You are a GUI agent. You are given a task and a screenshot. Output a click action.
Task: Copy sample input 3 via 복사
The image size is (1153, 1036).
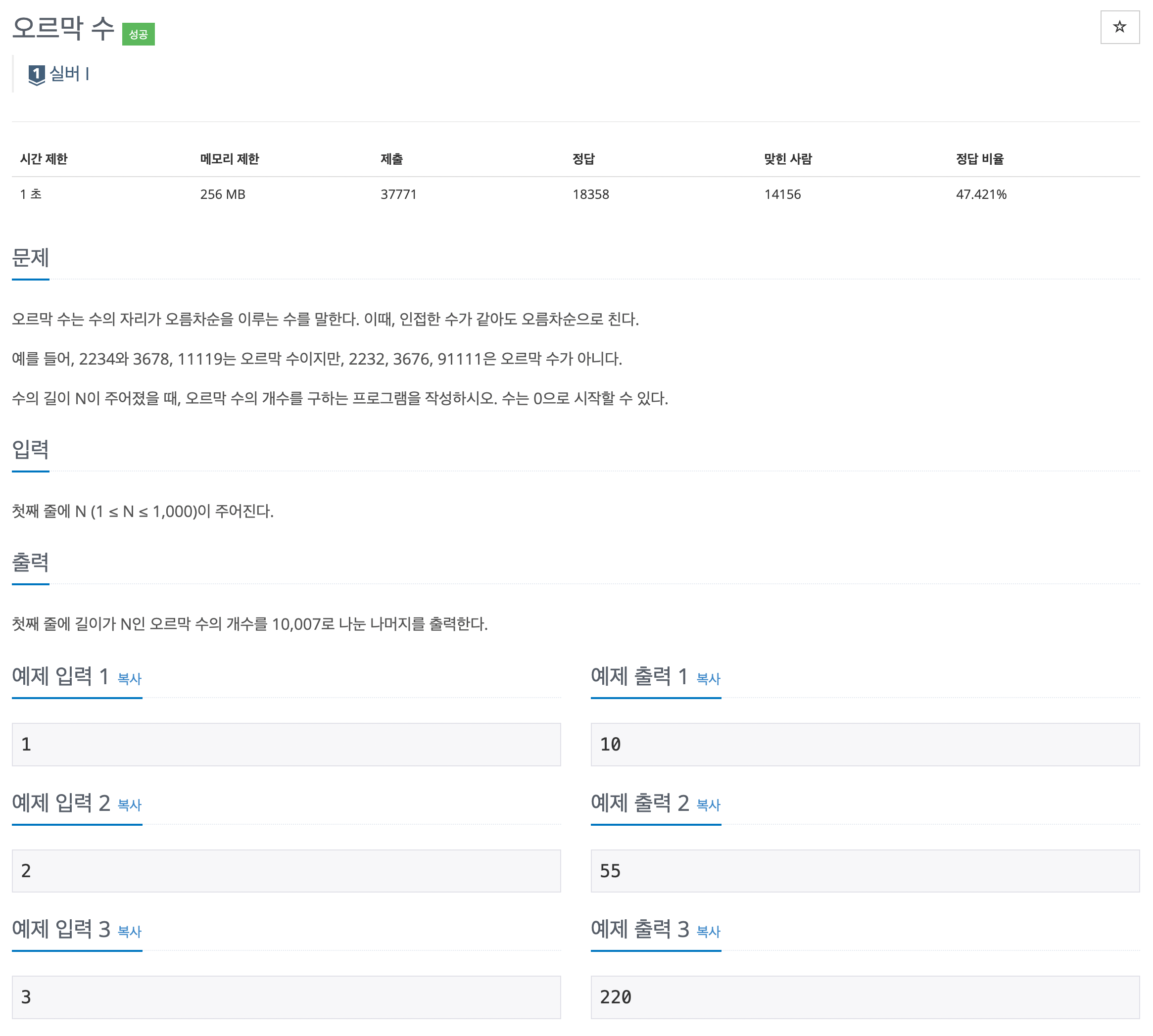(x=129, y=931)
